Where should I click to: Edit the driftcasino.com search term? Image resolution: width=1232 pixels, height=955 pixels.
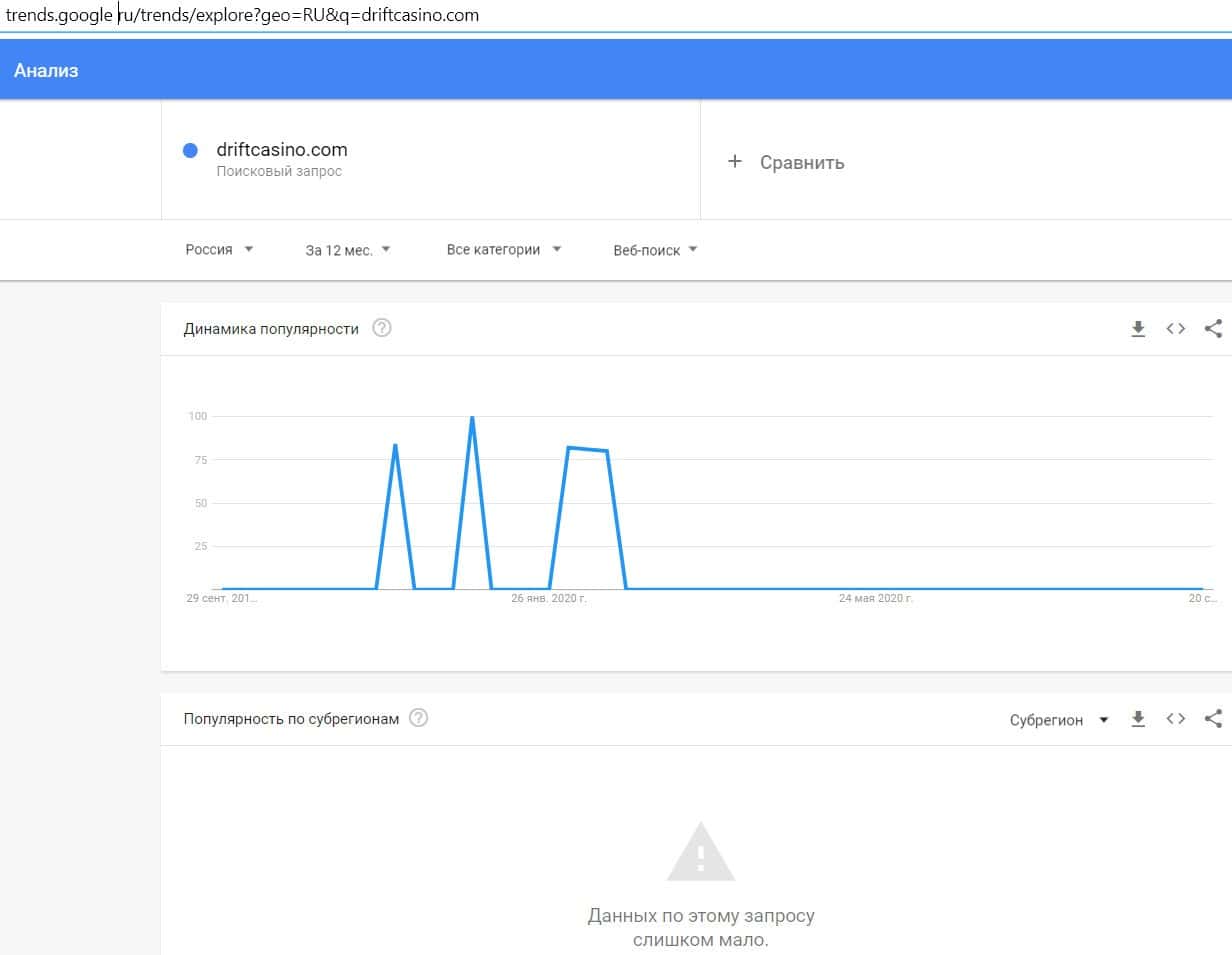click(x=282, y=150)
